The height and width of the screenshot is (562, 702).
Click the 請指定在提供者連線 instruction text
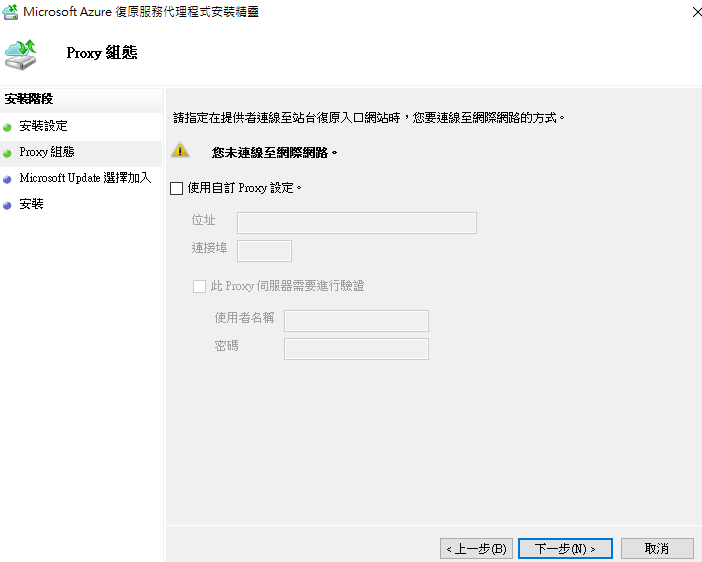[369, 118]
